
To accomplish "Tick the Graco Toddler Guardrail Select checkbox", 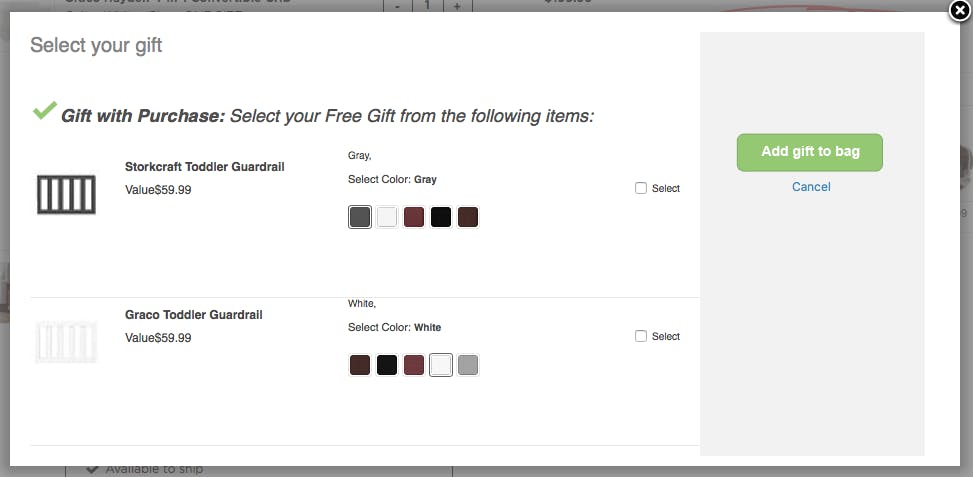I will (641, 336).
